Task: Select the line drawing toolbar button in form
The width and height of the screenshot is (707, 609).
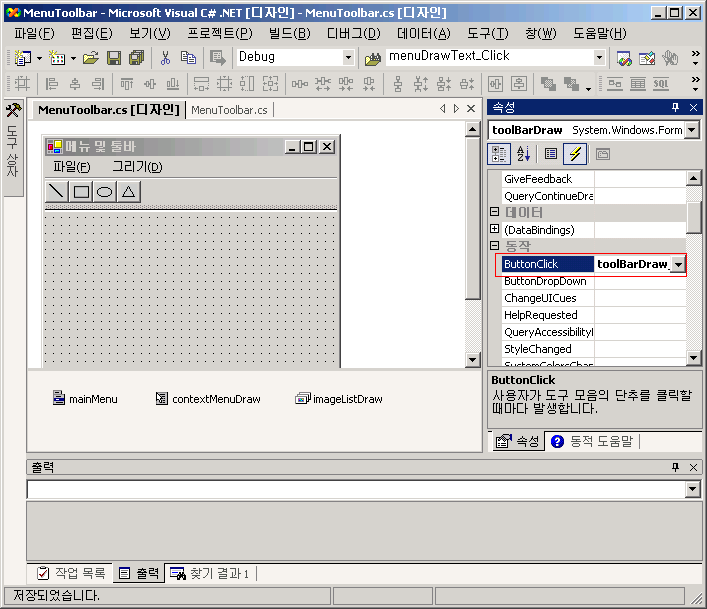Action: tap(57, 192)
